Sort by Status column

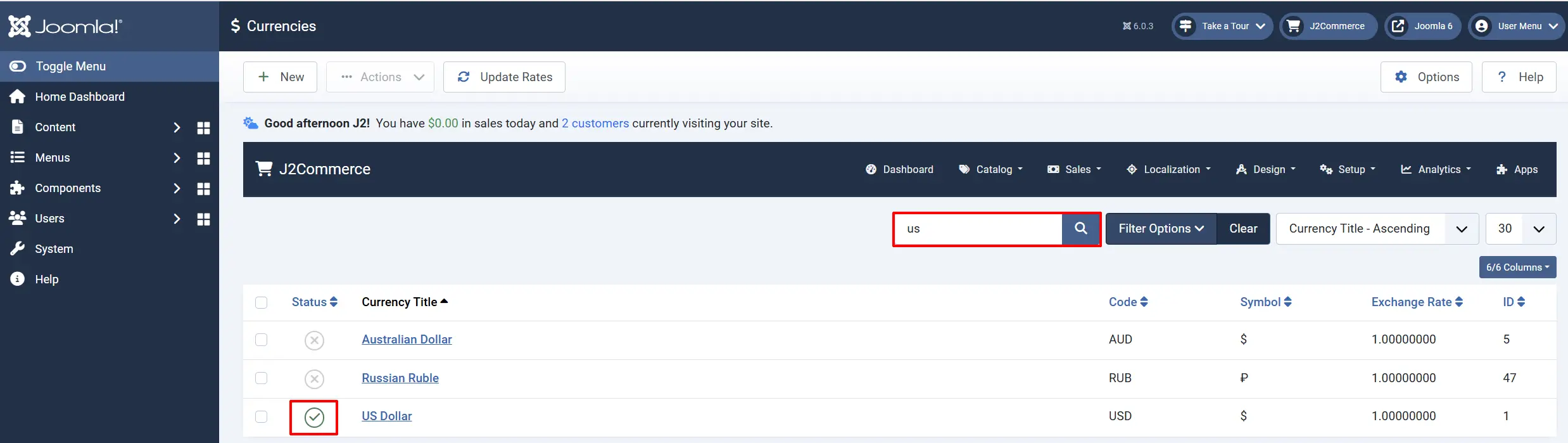[315, 302]
